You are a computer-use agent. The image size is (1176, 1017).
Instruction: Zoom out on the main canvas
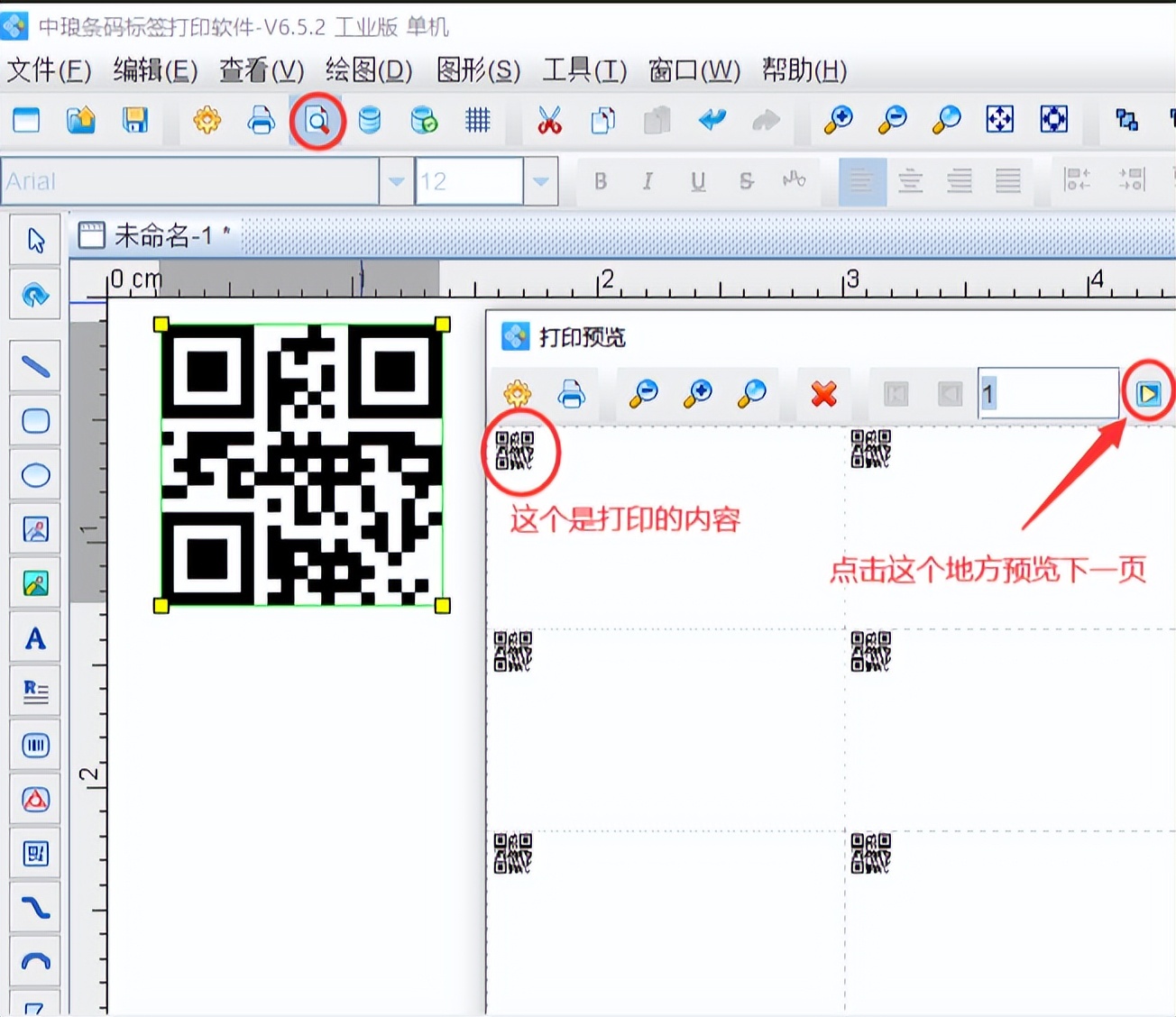pyautogui.click(x=893, y=120)
